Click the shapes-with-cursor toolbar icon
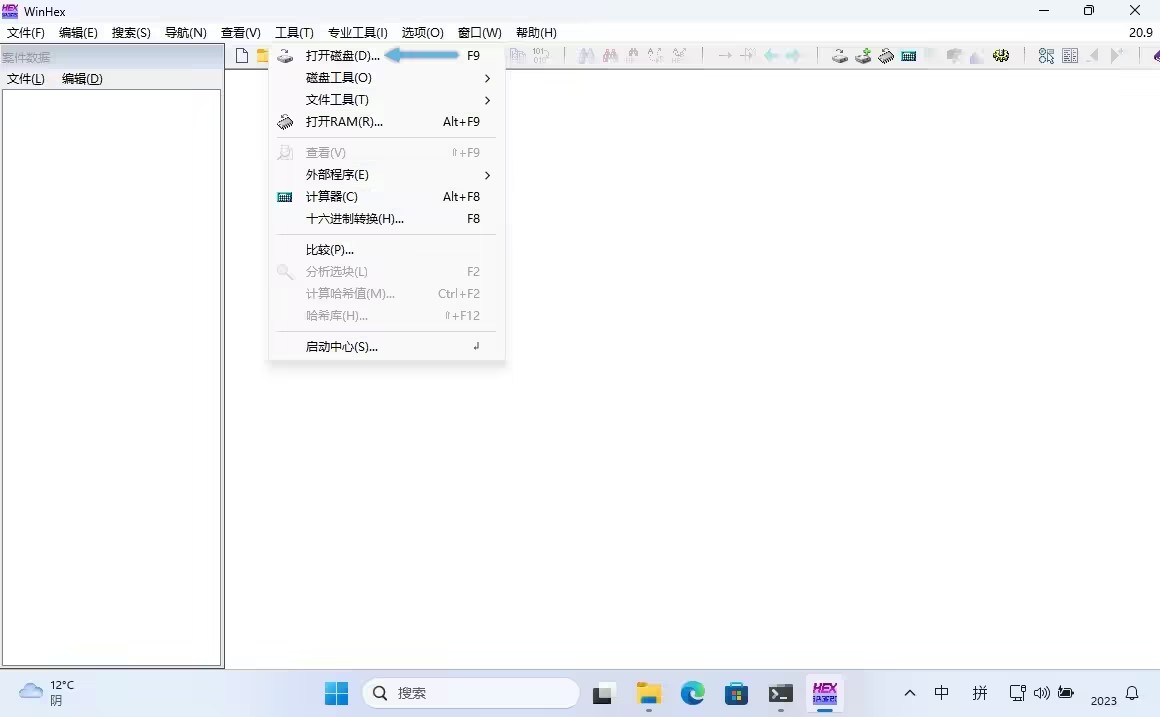This screenshot has height=717, width=1160. [1046, 55]
